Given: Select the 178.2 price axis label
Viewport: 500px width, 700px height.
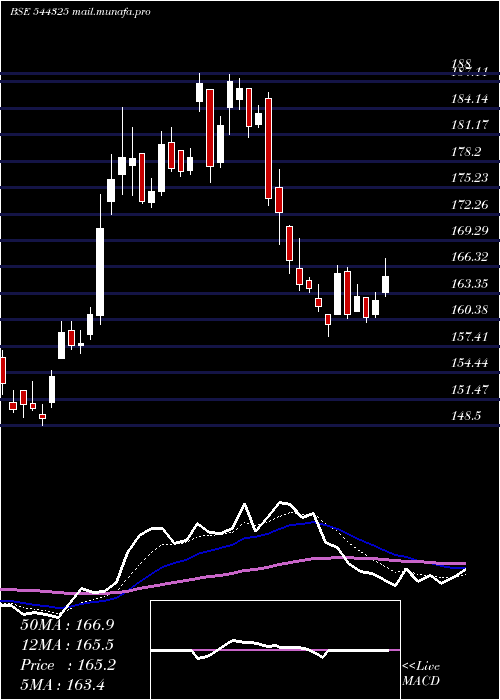Looking at the screenshot, I should tap(466, 152).
